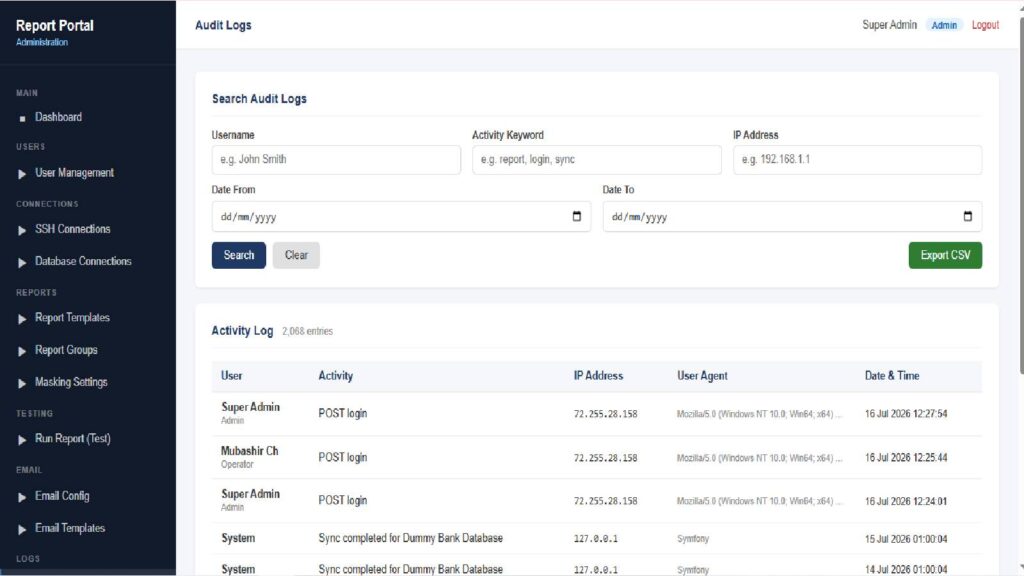Click the blue Search button
1024x576 pixels.
coord(238,255)
